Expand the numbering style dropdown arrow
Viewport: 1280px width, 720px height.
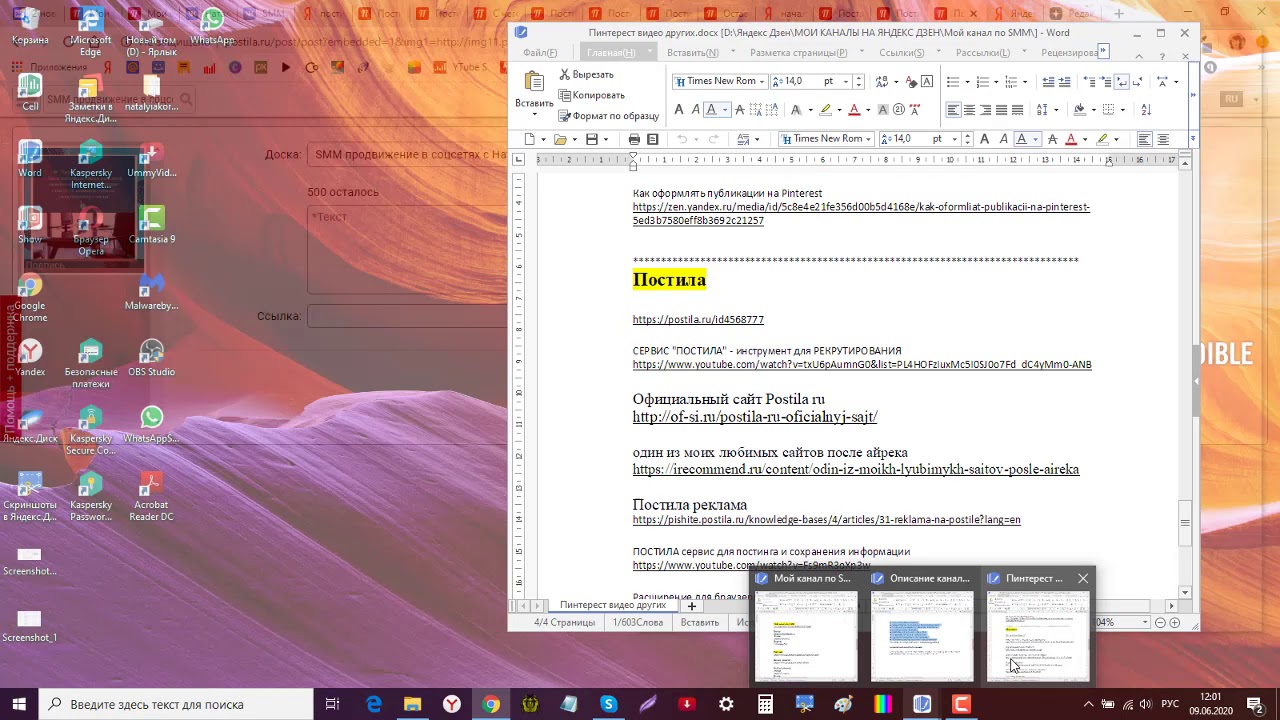[997, 81]
